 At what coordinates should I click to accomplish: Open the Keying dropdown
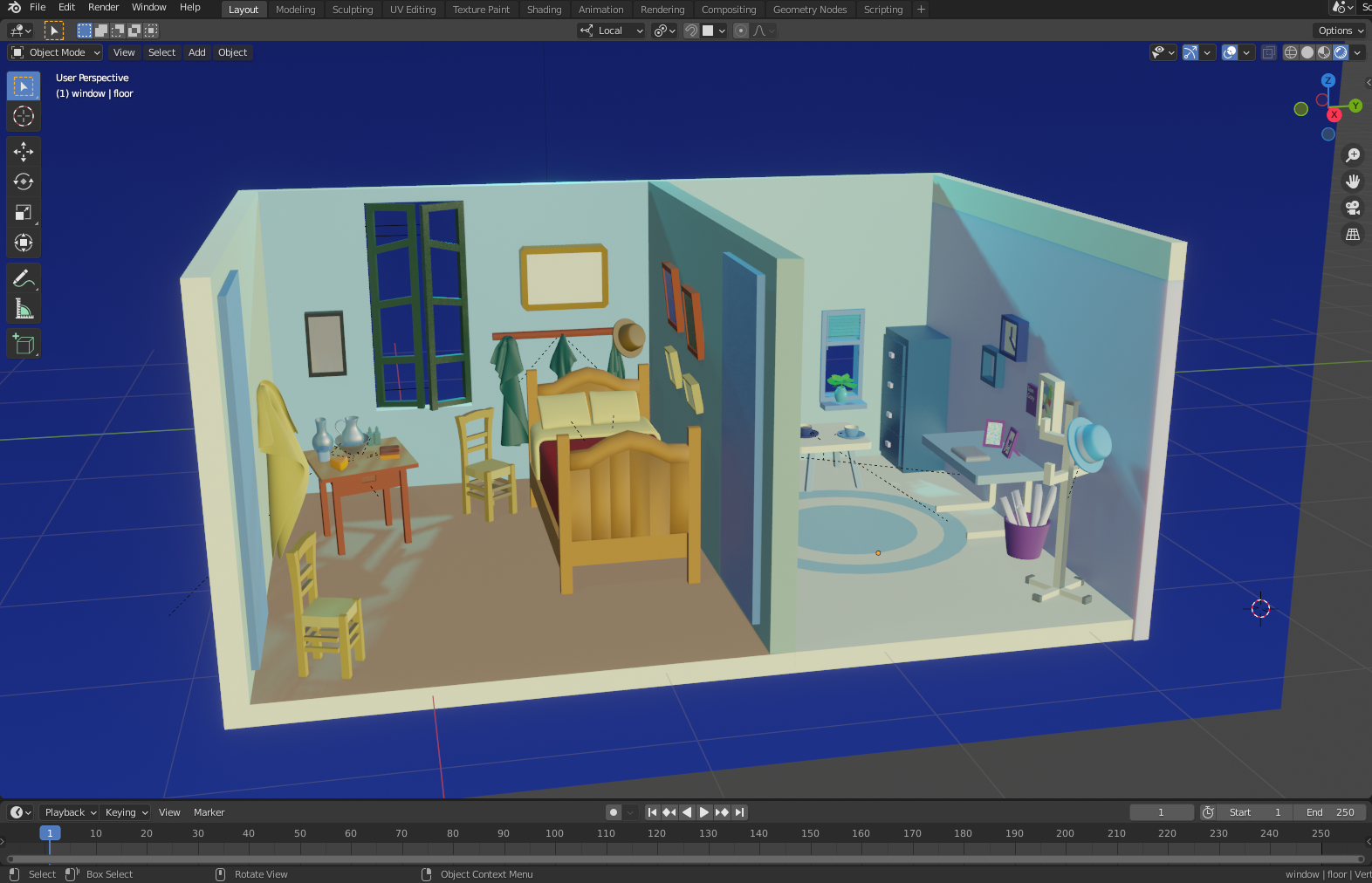(126, 812)
